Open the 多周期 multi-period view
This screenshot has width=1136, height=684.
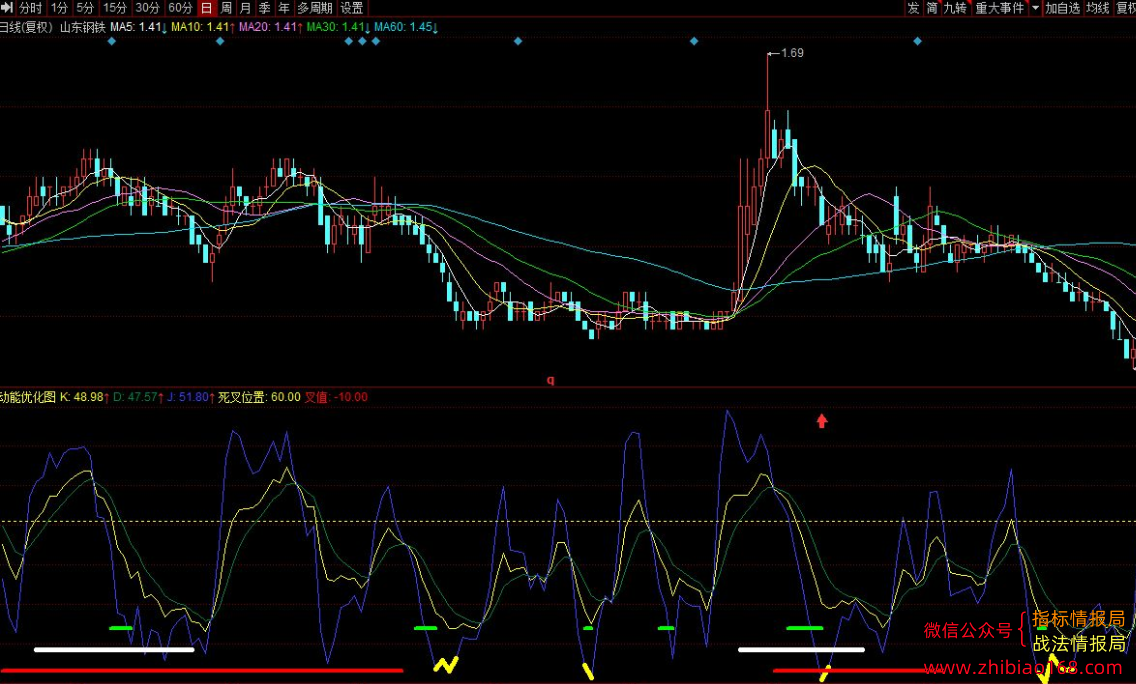(315, 8)
